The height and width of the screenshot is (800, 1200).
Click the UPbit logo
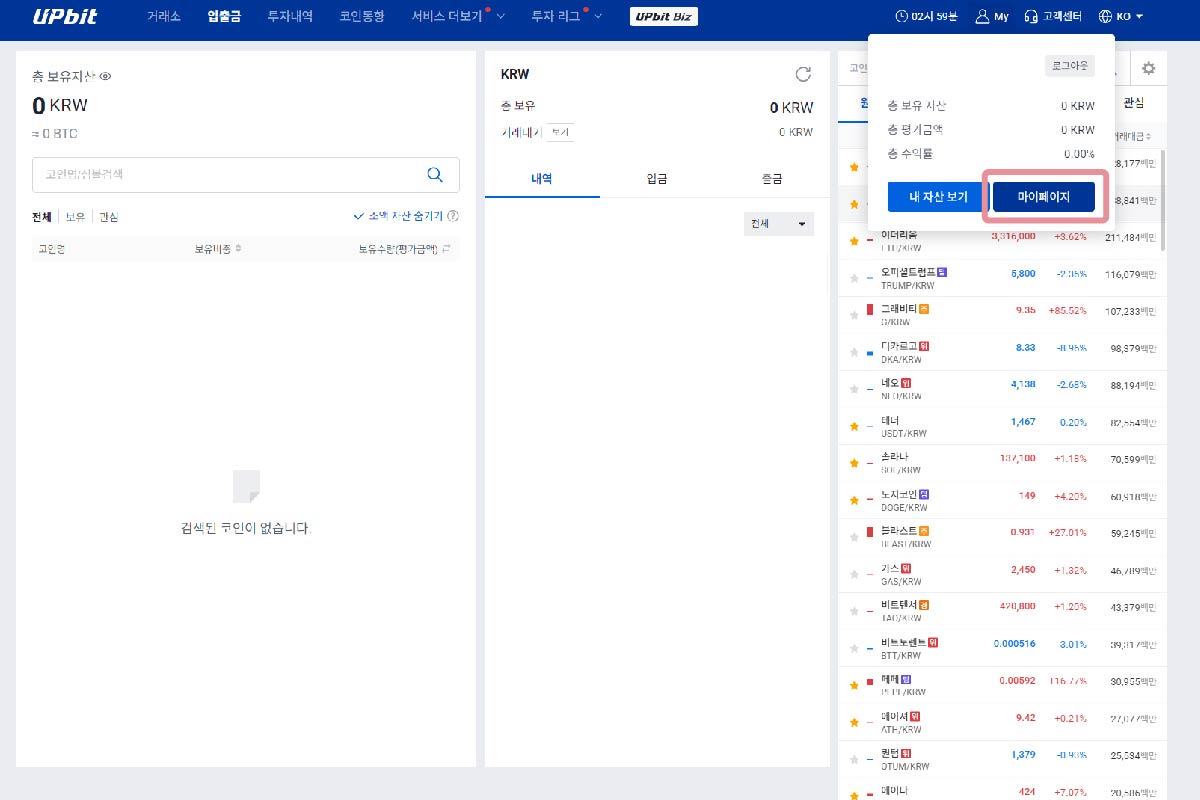(64, 16)
